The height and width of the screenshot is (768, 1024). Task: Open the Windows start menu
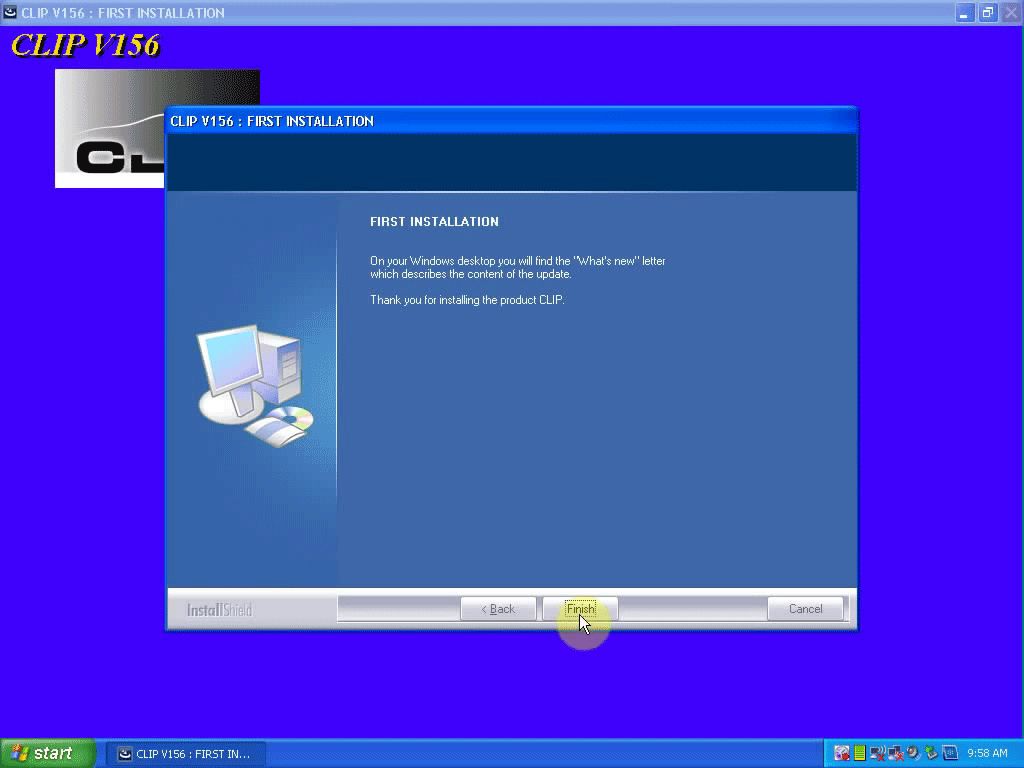tap(48, 753)
